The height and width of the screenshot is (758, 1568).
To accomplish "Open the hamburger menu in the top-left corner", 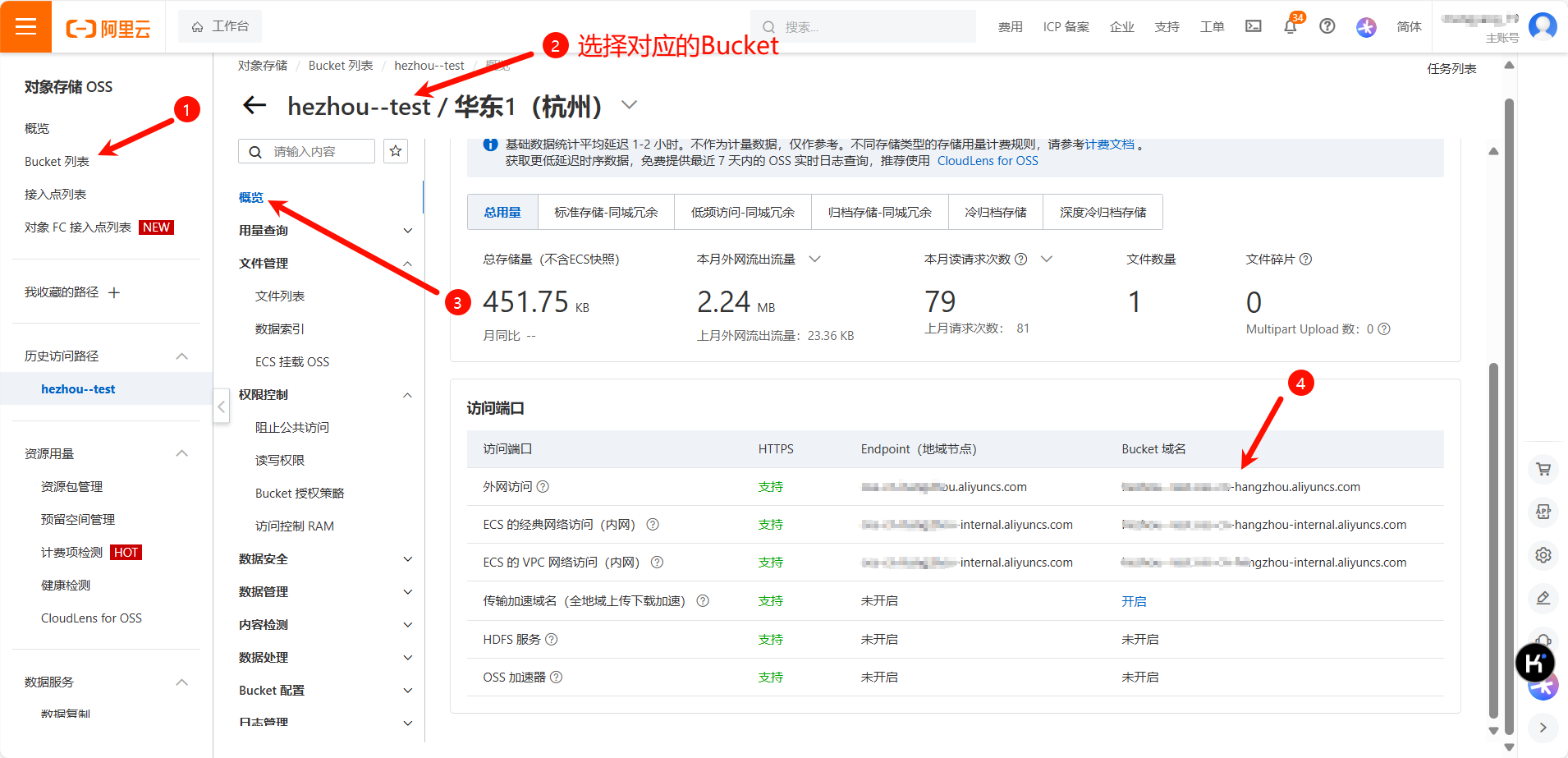I will pos(25,26).
